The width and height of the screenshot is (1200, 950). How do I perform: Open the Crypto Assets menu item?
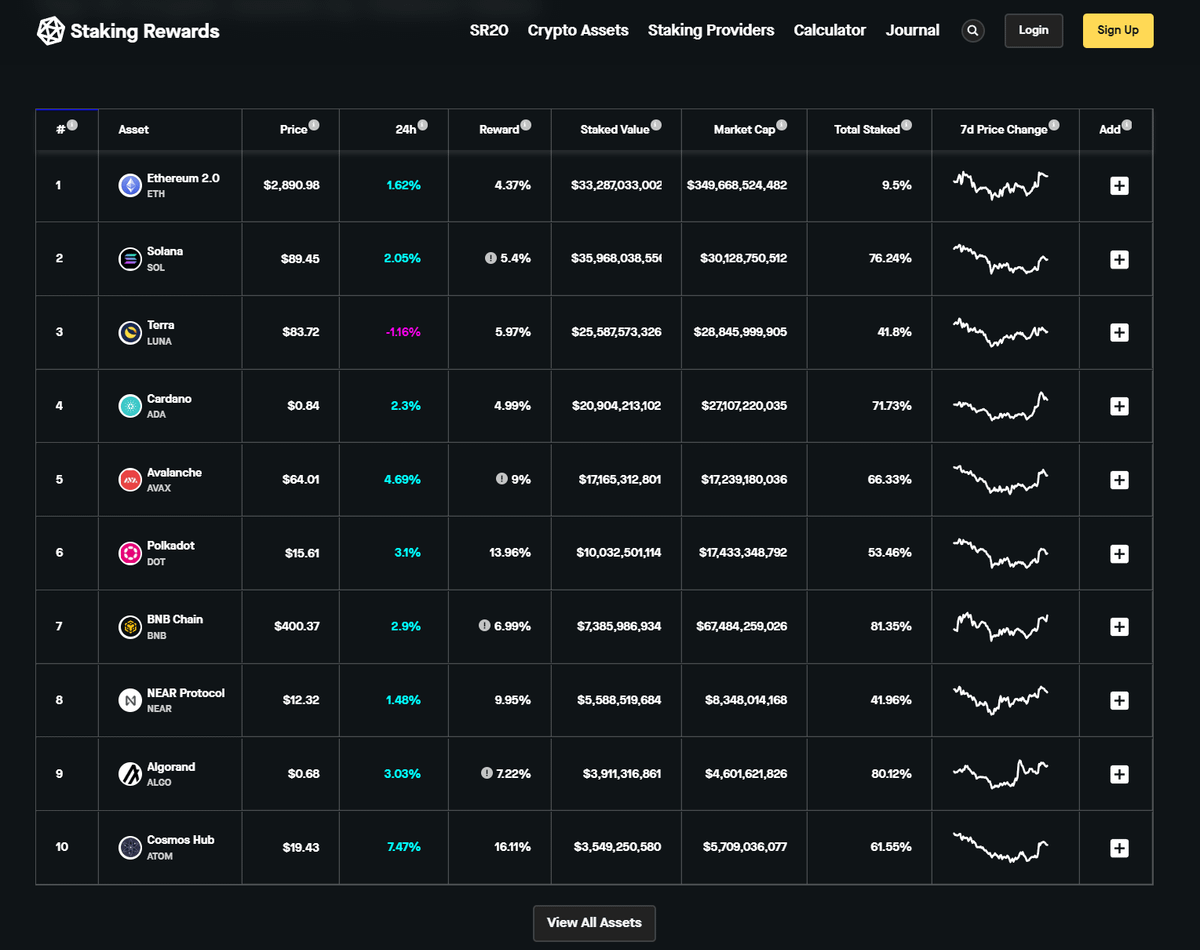click(578, 31)
